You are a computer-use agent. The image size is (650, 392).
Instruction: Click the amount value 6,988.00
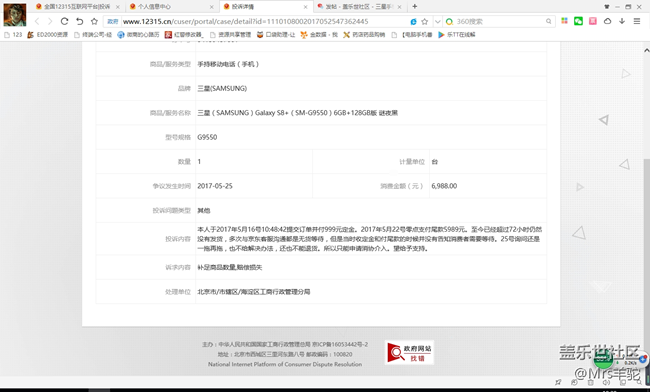[444, 186]
